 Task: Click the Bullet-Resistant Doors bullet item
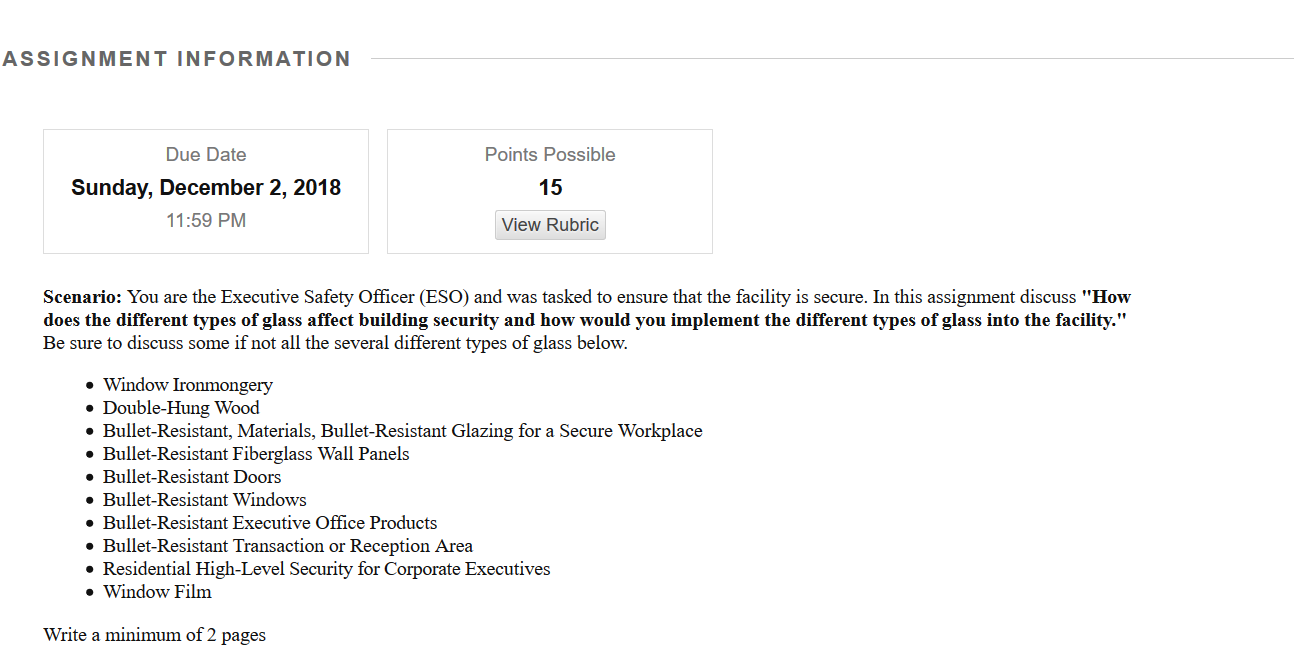coord(192,477)
